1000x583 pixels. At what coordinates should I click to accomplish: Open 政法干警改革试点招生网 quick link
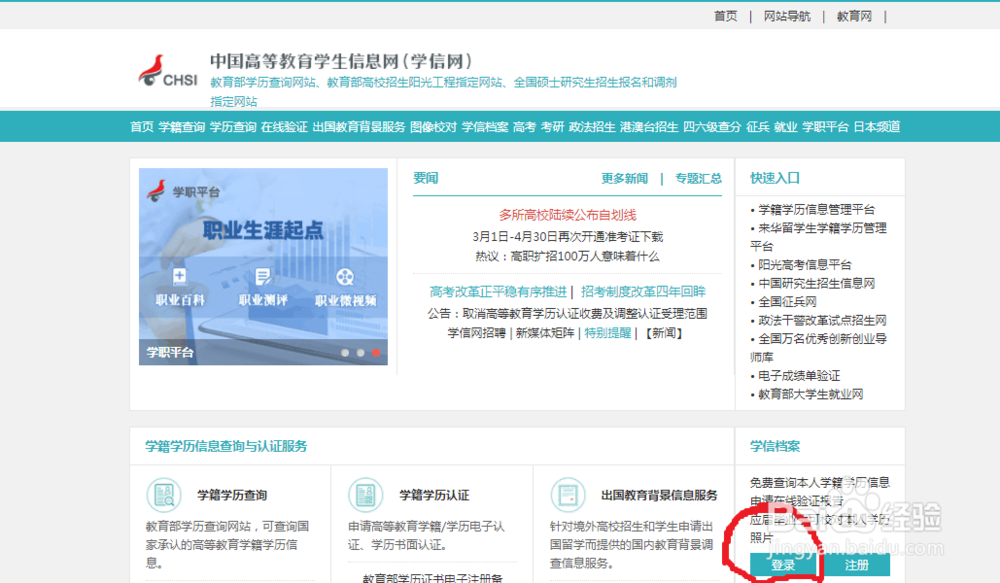coord(822,320)
